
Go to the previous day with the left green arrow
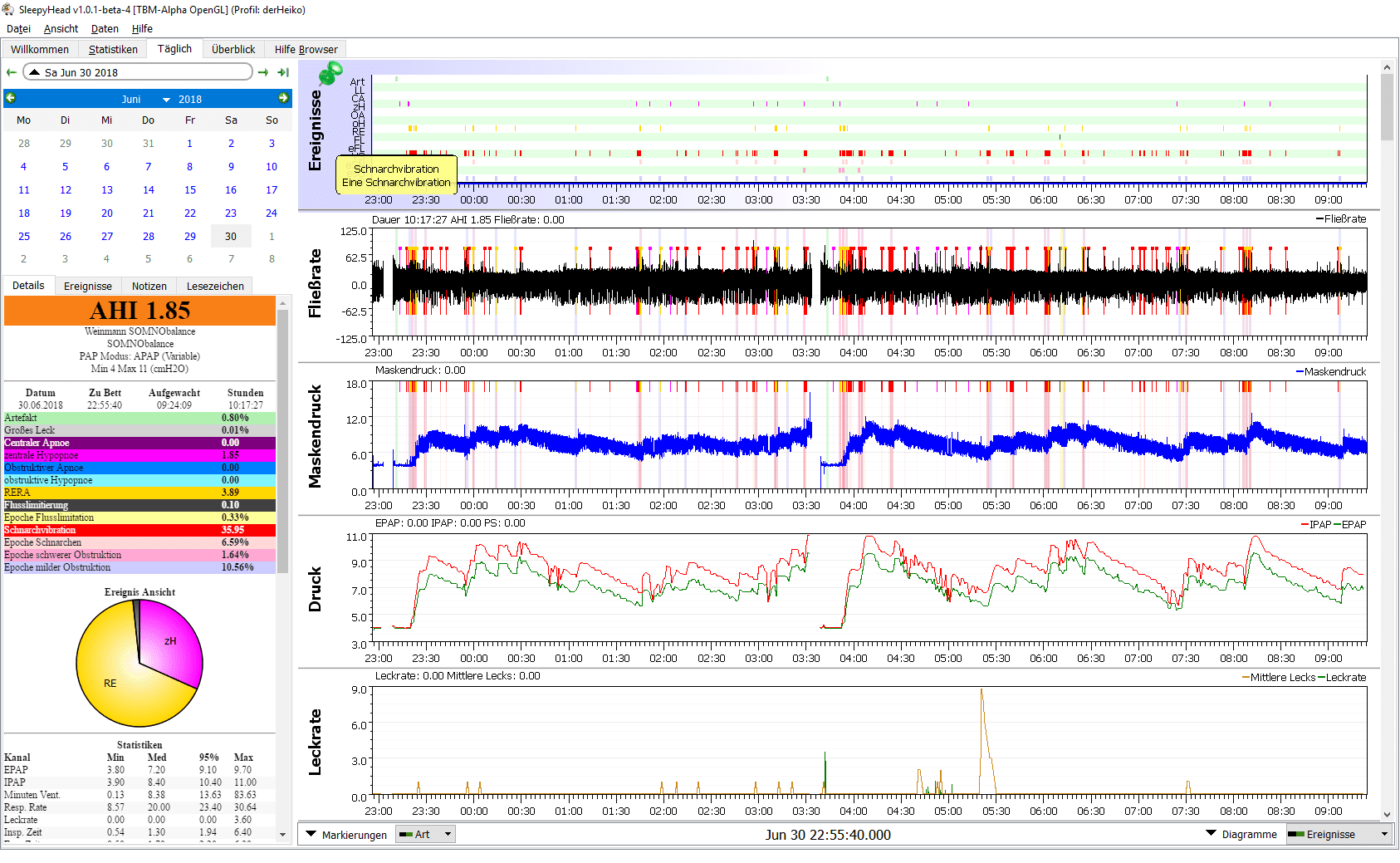pos(12,72)
